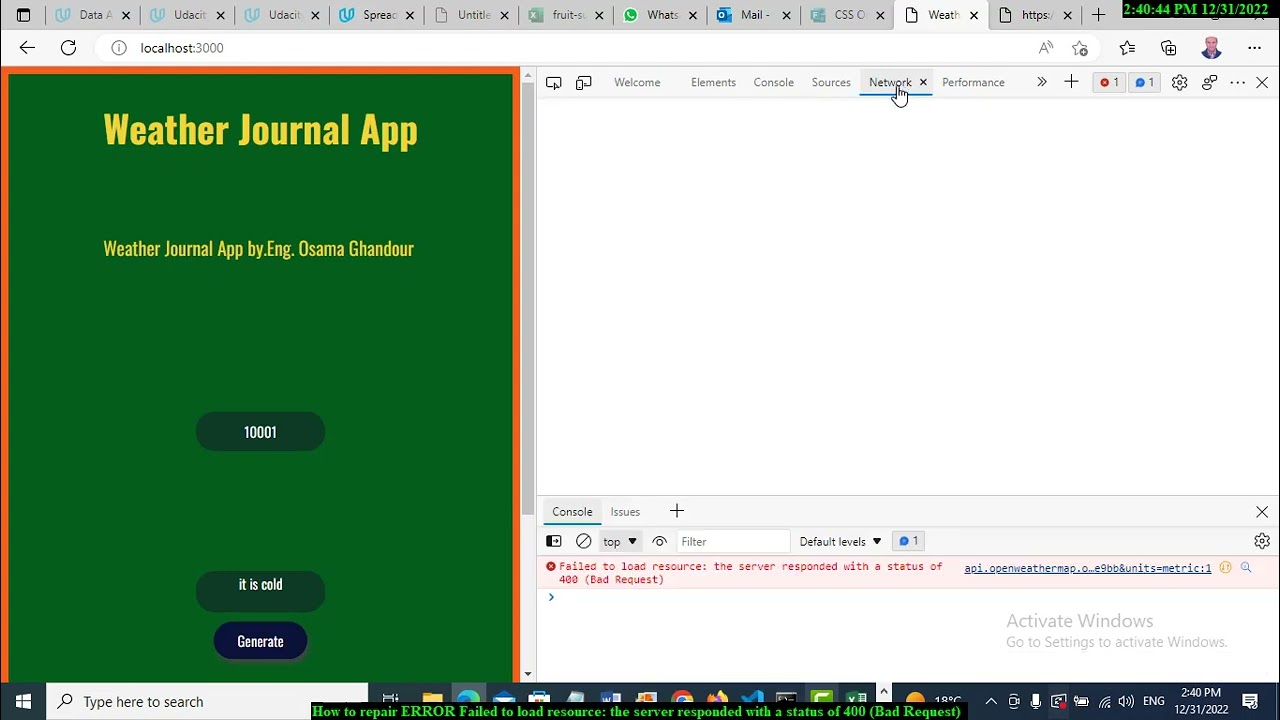The width and height of the screenshot is (1280, 720).
Task: Focus the console Filter field
Action: click(x=733, y=542)
